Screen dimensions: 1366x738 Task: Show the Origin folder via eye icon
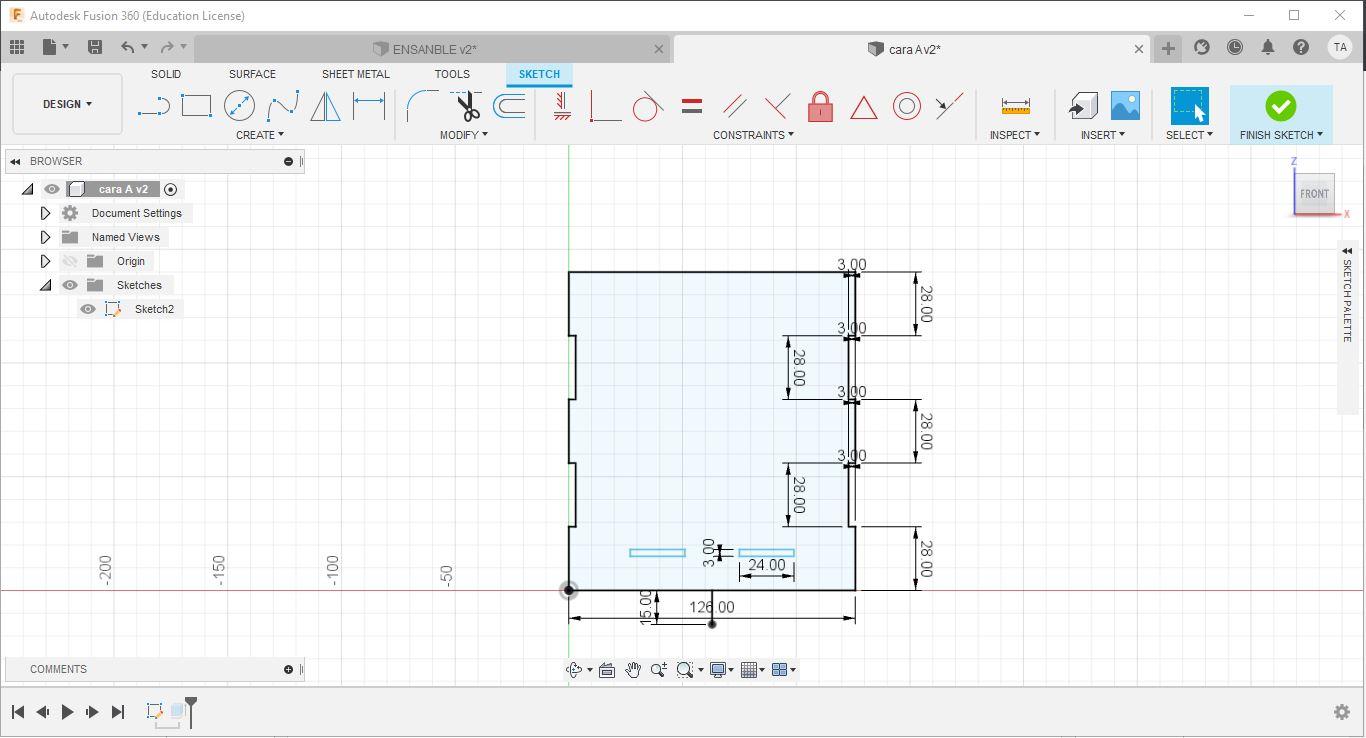(70, 261)
